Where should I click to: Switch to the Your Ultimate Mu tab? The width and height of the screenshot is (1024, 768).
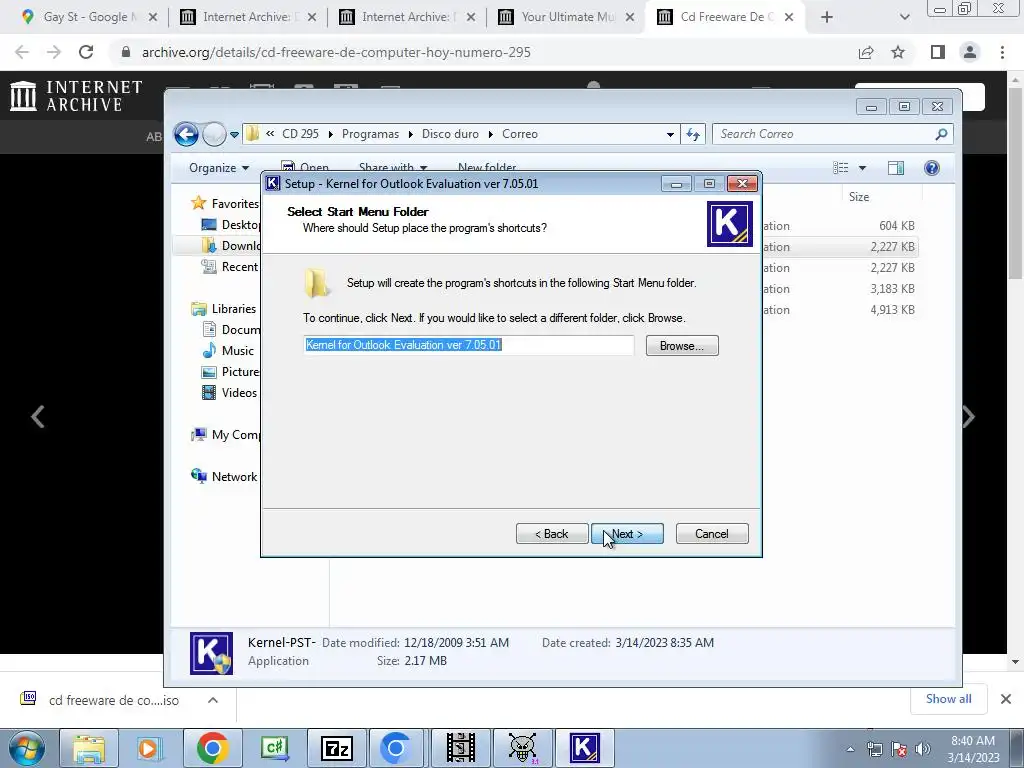(x=565, y=17)
